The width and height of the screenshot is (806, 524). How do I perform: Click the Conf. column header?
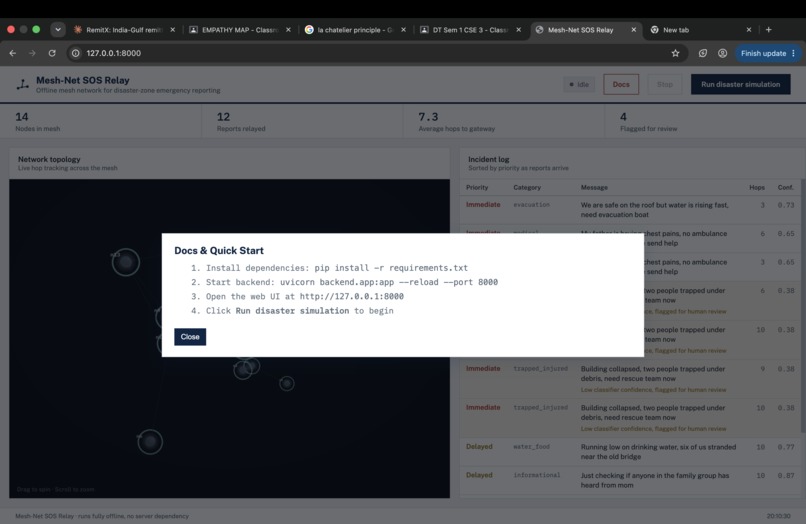[786, 188]
